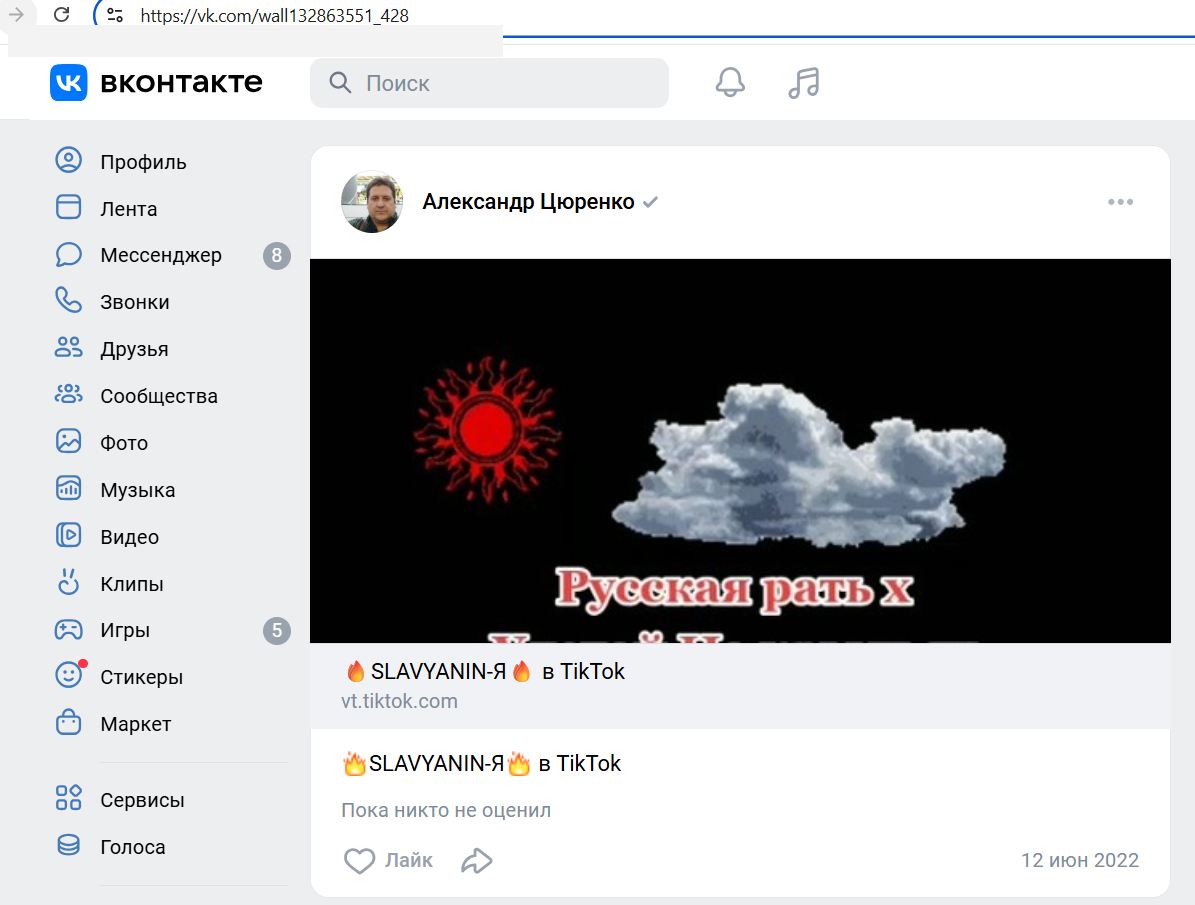1195x905 pixels.
Task: Open notifications with the bell icon
Action: 729,83
